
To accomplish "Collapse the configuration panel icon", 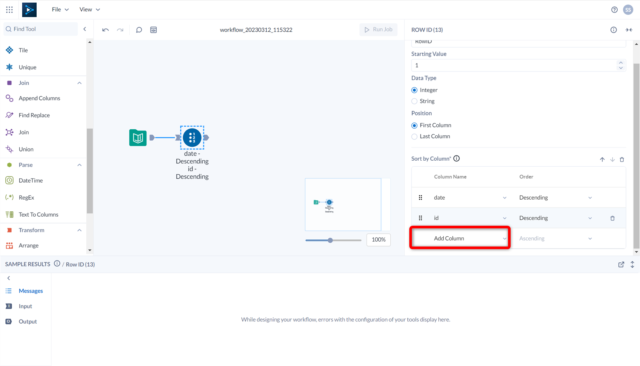I will 629,30.
